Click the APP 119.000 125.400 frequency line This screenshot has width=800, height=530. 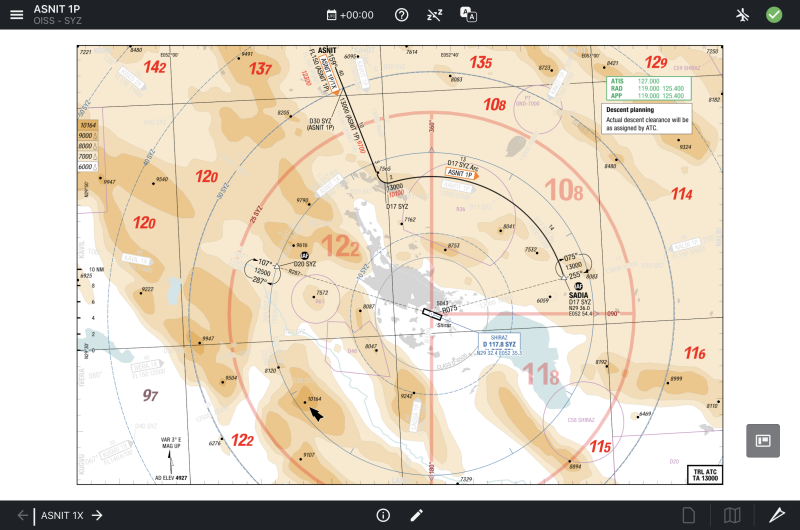click(647, 95)
